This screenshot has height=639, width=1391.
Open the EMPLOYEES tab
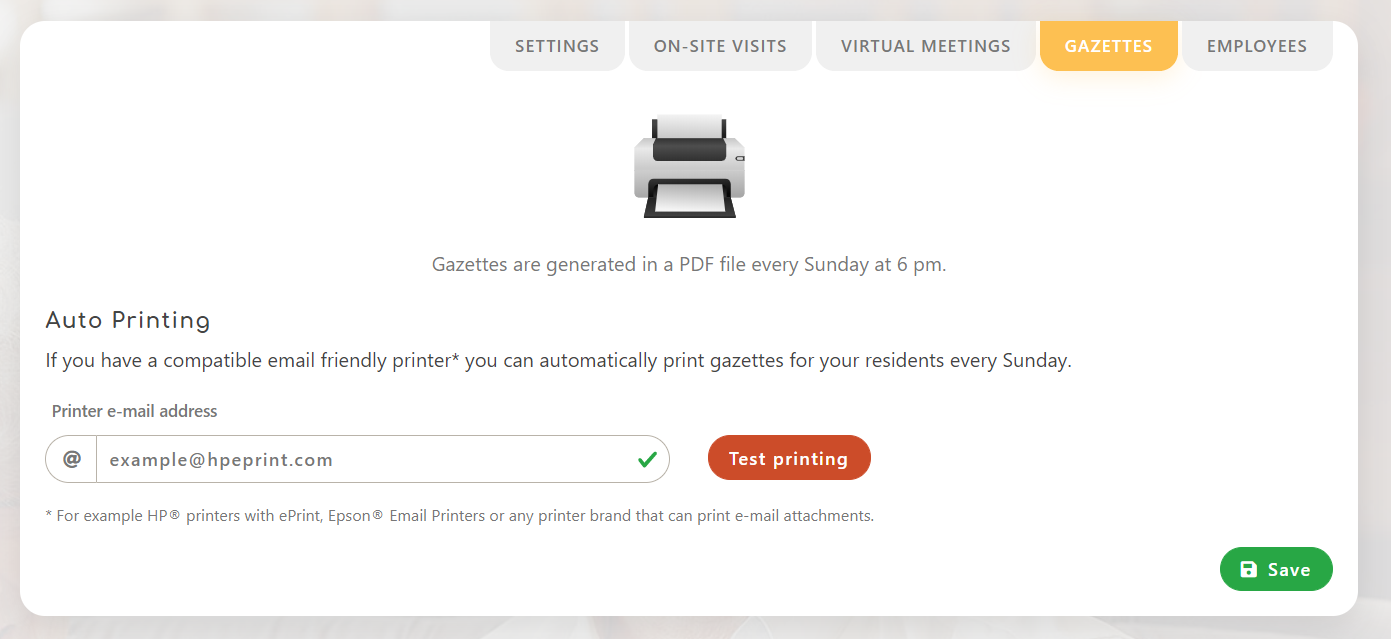[x=1256, y=45]
